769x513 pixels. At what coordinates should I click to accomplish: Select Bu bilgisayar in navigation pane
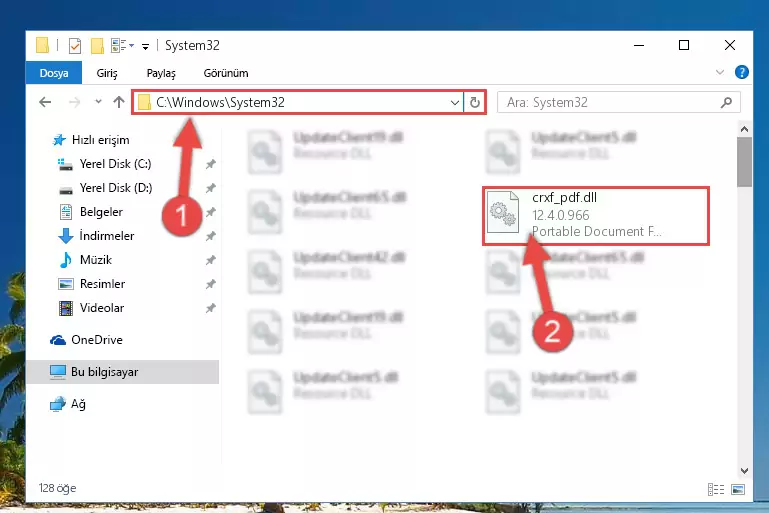coord(123,372)
